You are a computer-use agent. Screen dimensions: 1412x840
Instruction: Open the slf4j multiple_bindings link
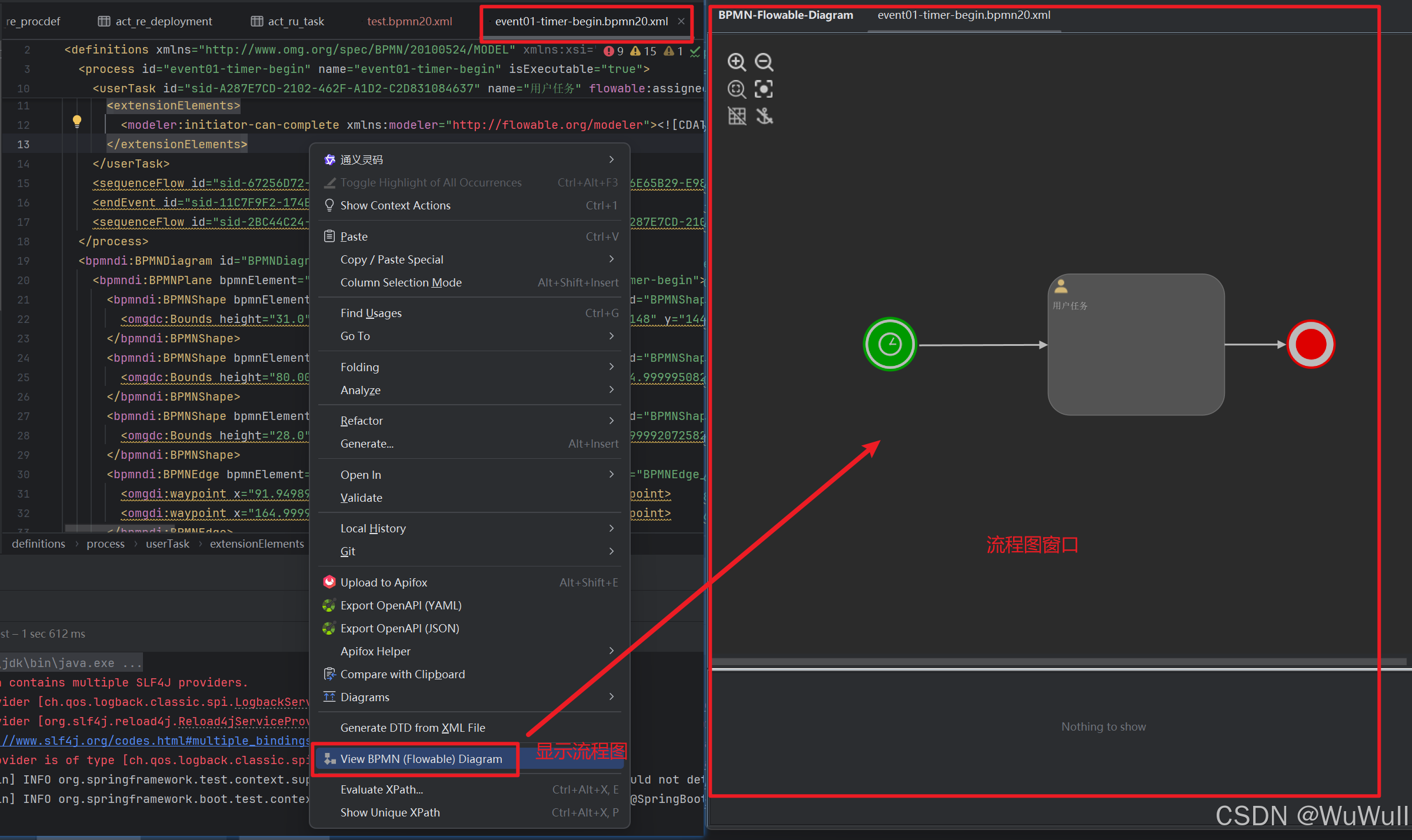tap(156, 741)
